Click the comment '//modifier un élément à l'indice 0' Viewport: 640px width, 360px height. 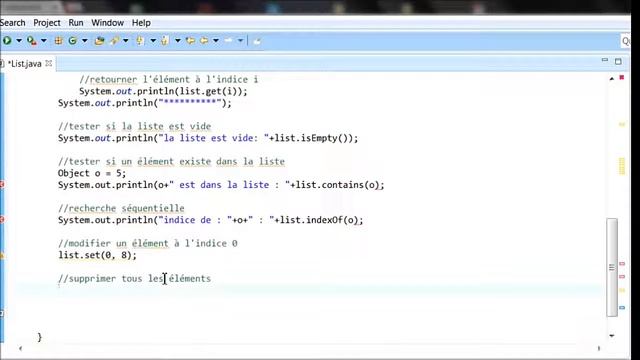pos(147,244)
